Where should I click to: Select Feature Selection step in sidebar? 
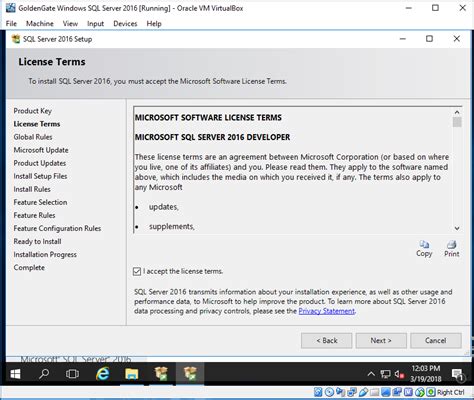click(x=40, y=202)
